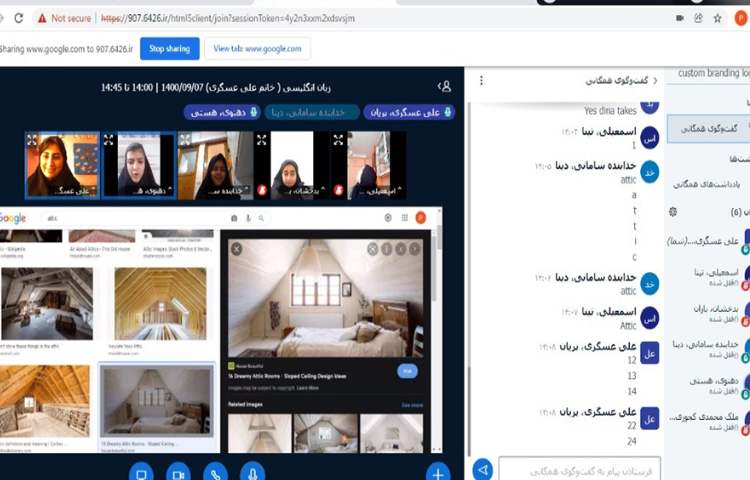This screenshot has height=480, width=750.
Task: Click the browser address bar URL
Action: tap(228, 19)
